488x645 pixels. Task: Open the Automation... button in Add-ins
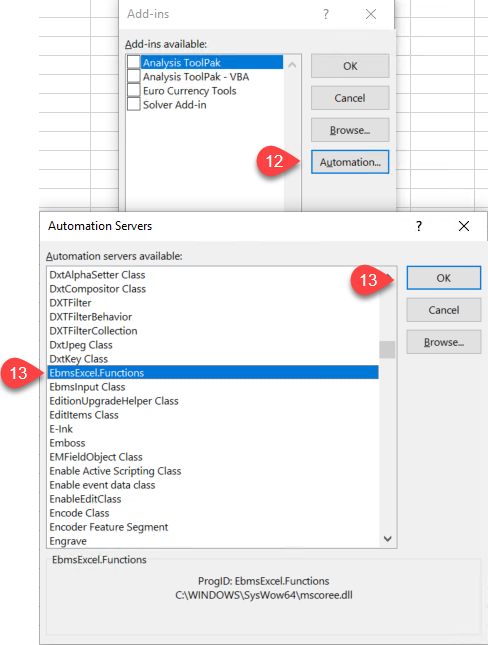(x=350, y=162)
